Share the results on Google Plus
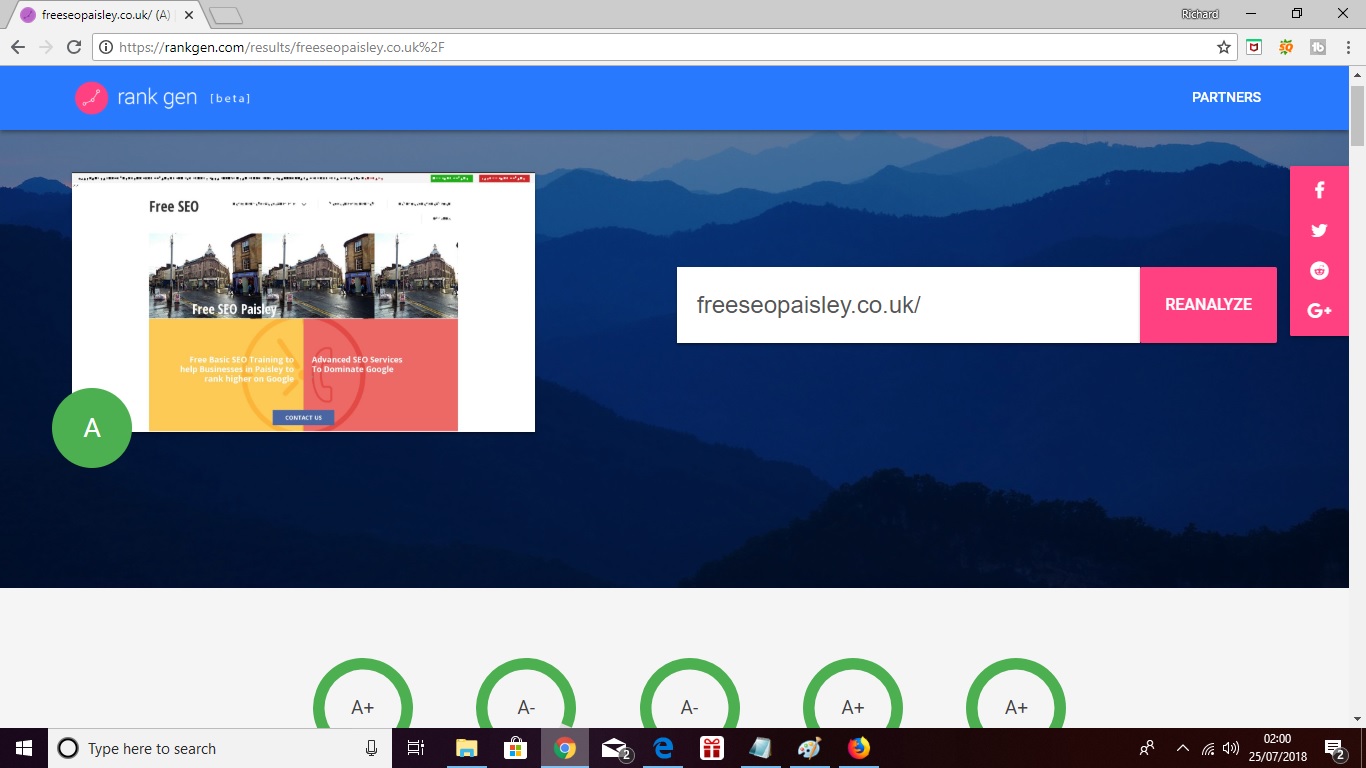This screenshot has width=1366, height=768. point(1319,311)
